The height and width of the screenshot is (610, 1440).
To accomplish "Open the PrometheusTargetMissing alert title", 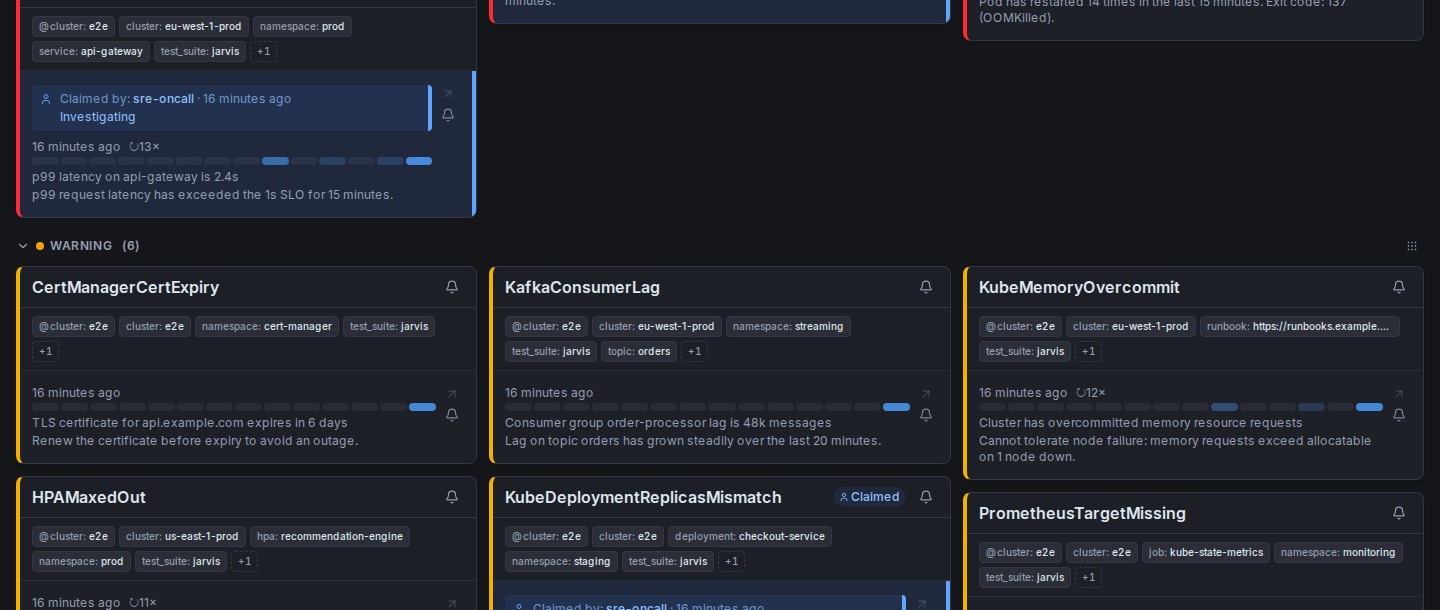I will click(x=1082, y=513).
